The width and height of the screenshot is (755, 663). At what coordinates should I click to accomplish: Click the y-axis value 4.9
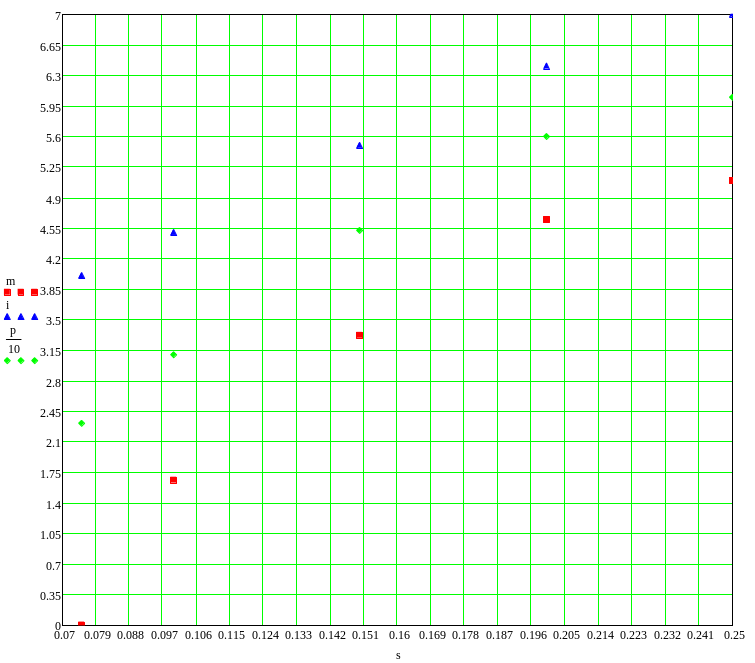(x=53, y=199)
